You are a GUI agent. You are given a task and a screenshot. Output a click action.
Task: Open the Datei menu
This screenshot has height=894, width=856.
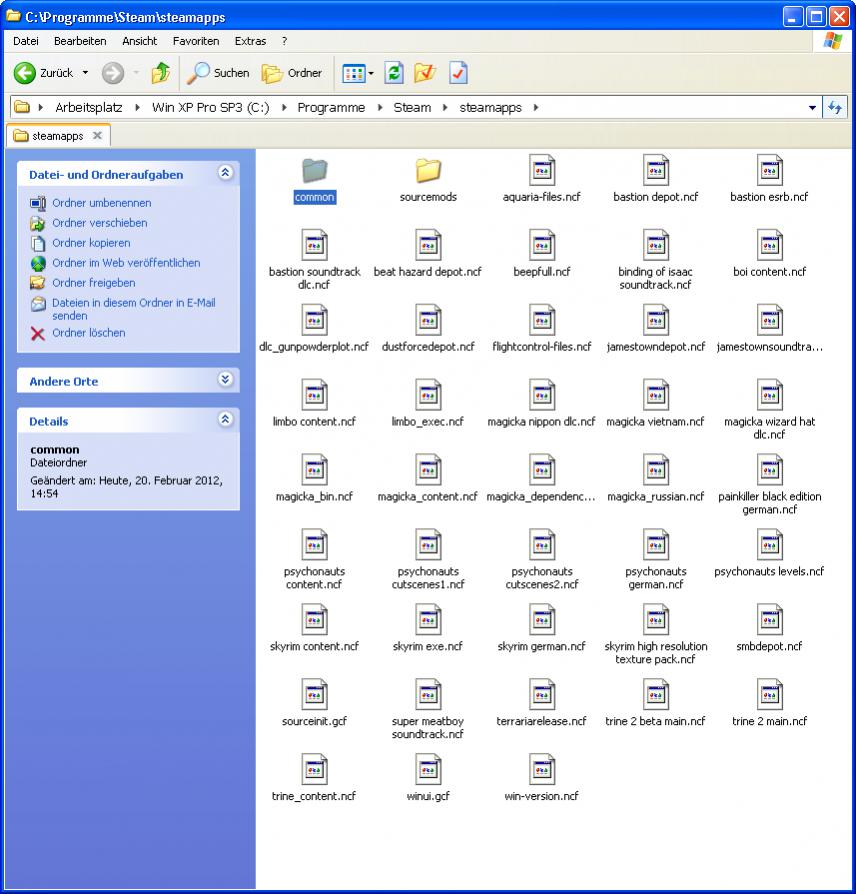(x=26, y=41)
